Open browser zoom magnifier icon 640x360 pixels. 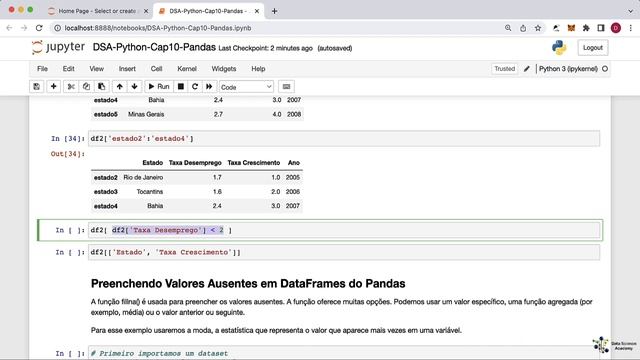(x=508, y=28)
